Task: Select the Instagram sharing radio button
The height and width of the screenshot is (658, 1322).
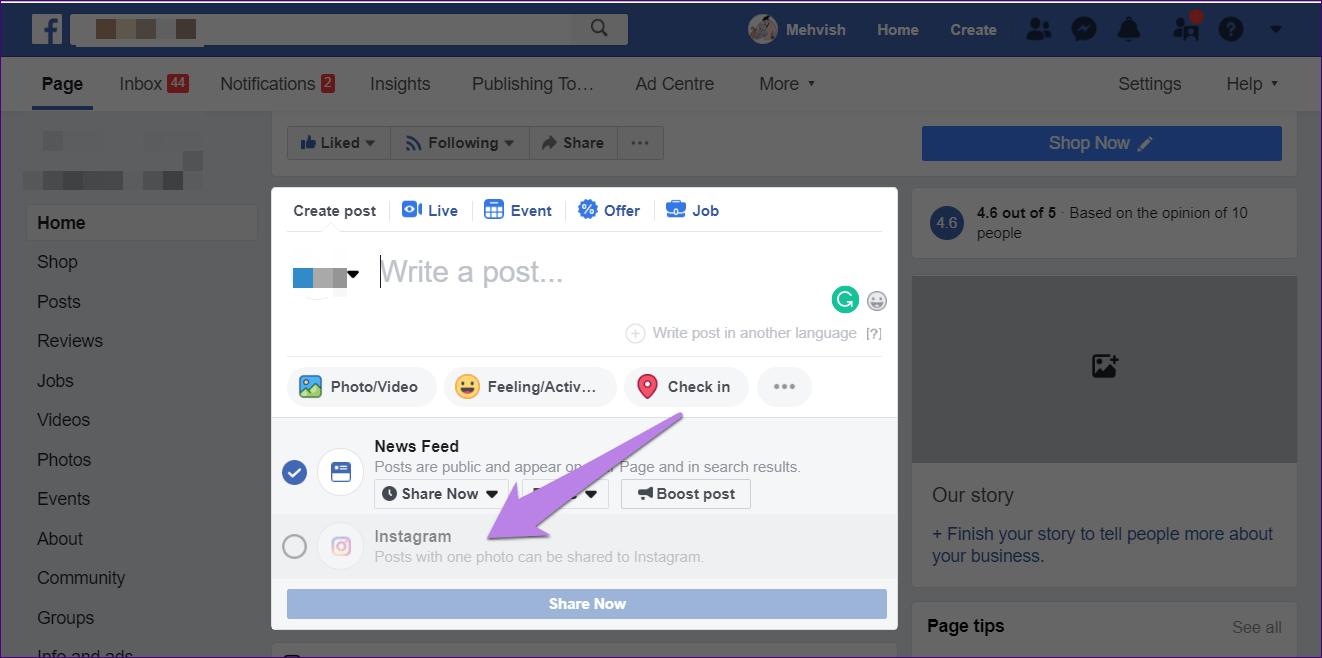Action: point(294,546)
